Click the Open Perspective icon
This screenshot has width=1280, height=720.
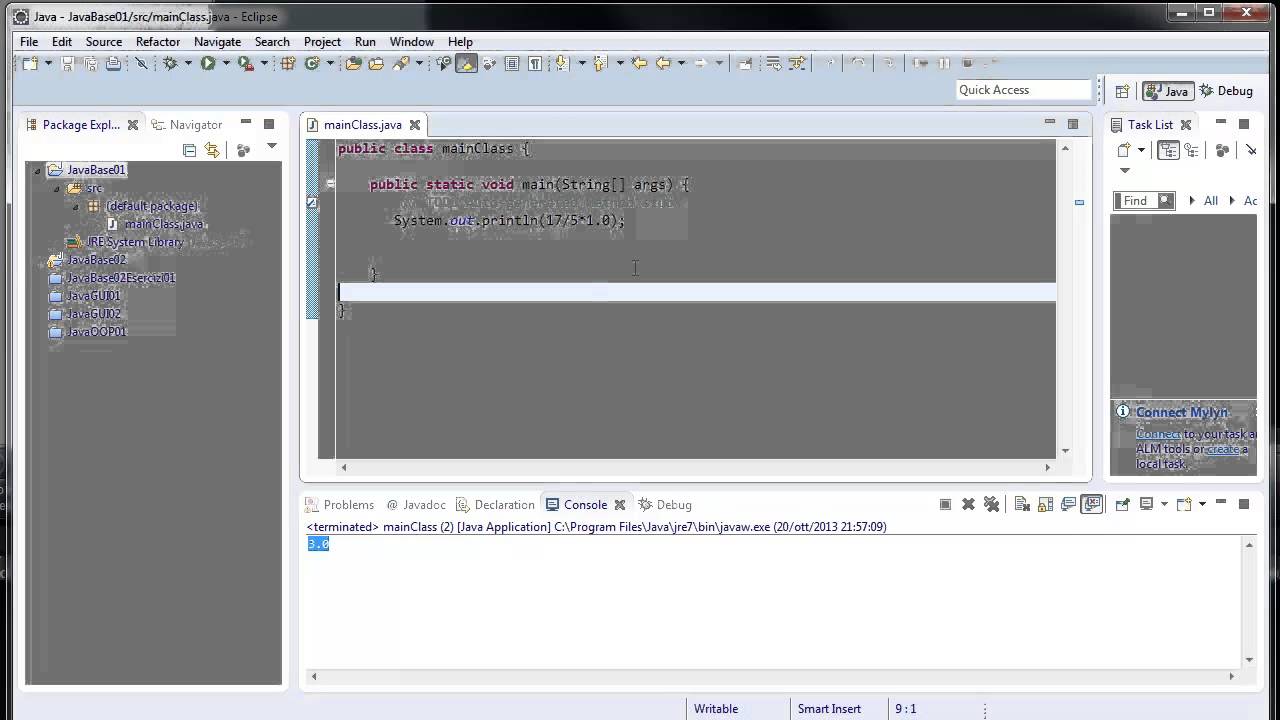(x=1122, y=91)
